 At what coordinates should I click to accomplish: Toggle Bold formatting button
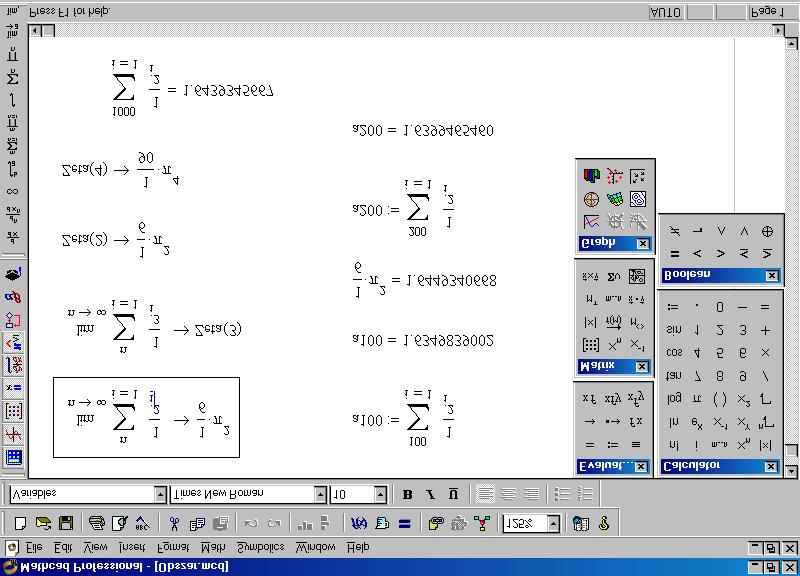407,494
